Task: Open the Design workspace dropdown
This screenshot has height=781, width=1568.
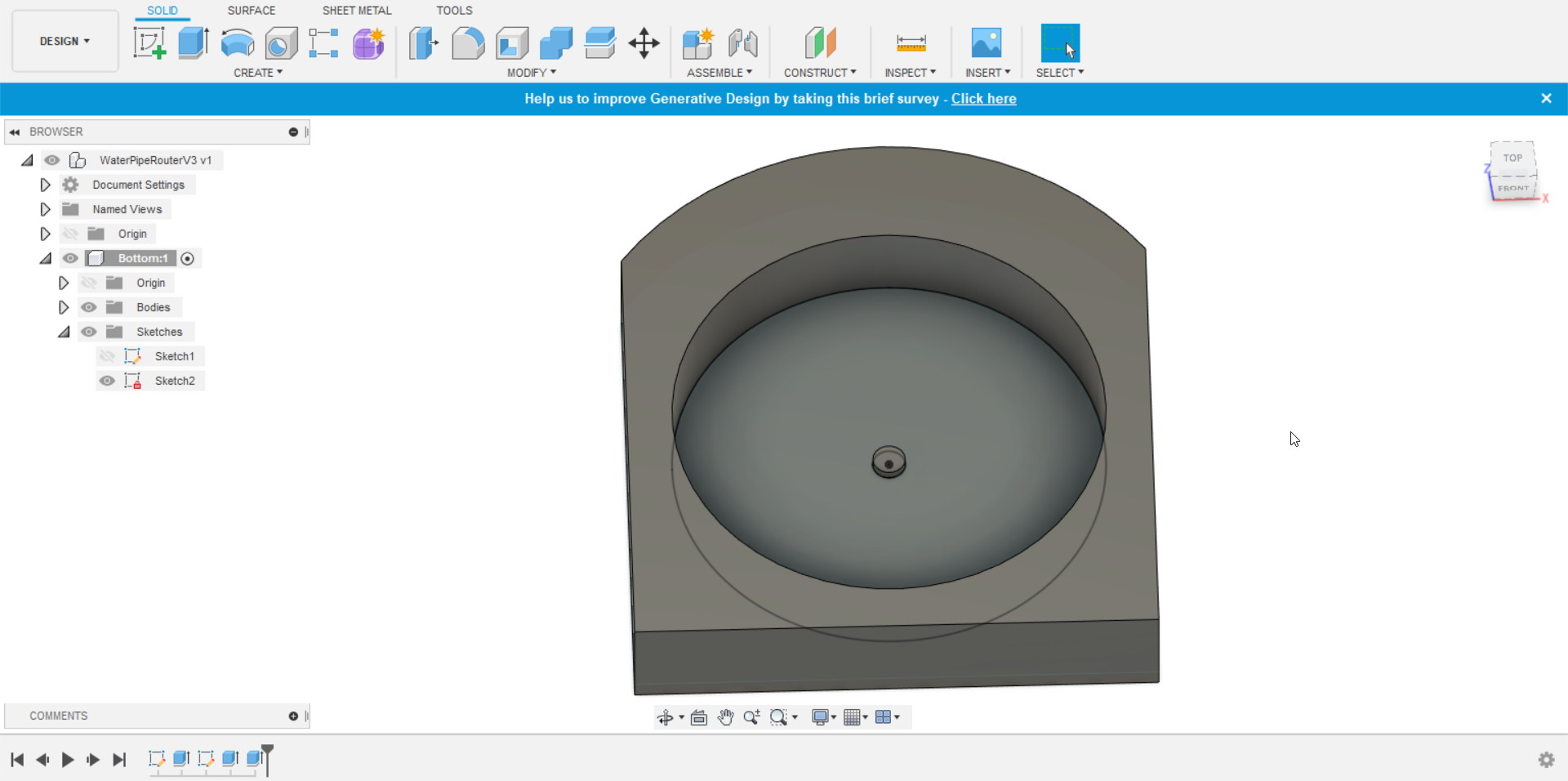Action: coord(65,41)
